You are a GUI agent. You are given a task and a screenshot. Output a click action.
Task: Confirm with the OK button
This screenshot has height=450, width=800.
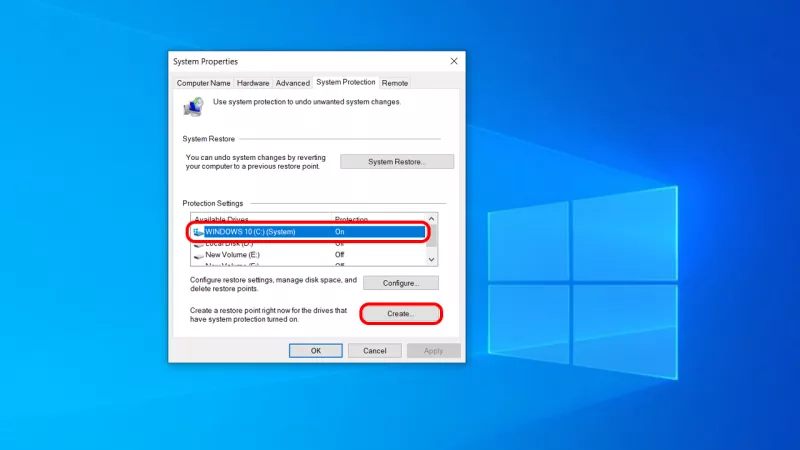(x=315, y=351)
